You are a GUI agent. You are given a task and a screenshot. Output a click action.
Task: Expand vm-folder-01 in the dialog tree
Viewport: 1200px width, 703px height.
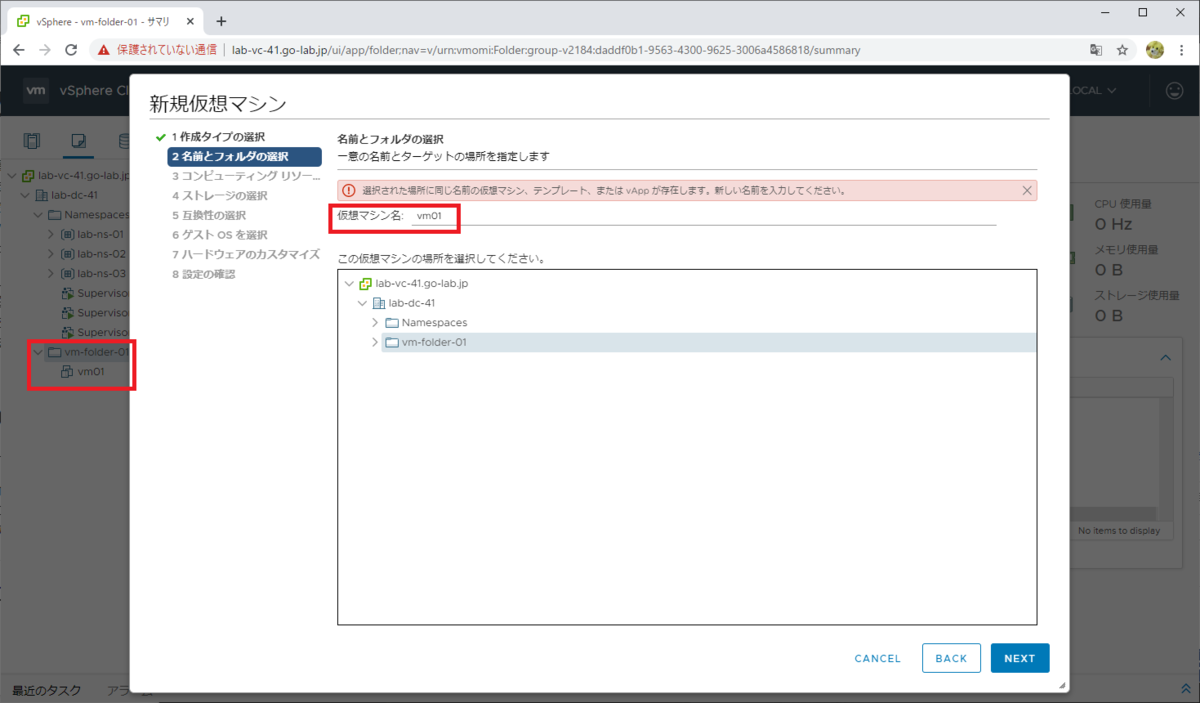click(376, 342)
